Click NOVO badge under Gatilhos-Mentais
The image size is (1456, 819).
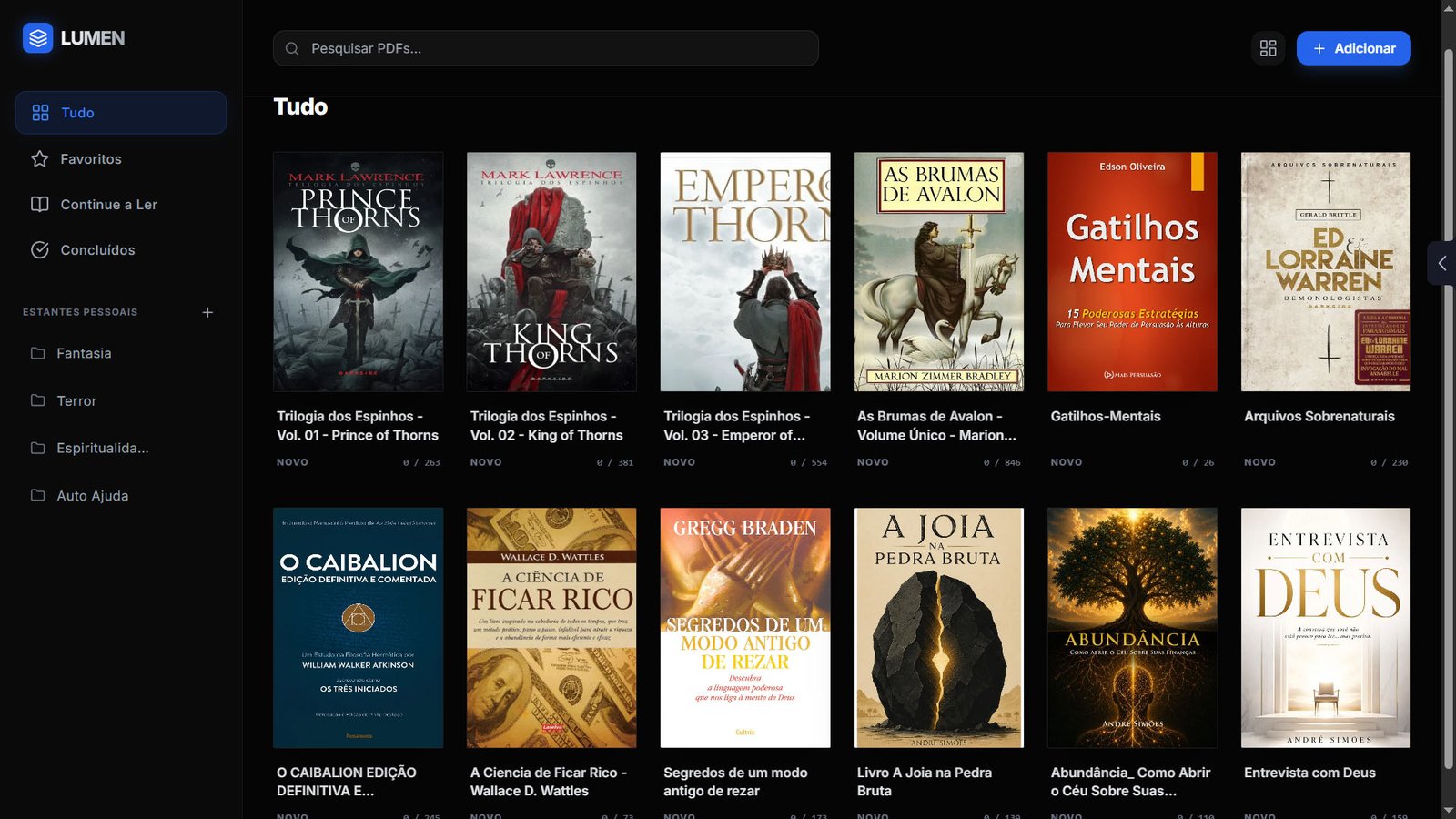coord(1067,462)
